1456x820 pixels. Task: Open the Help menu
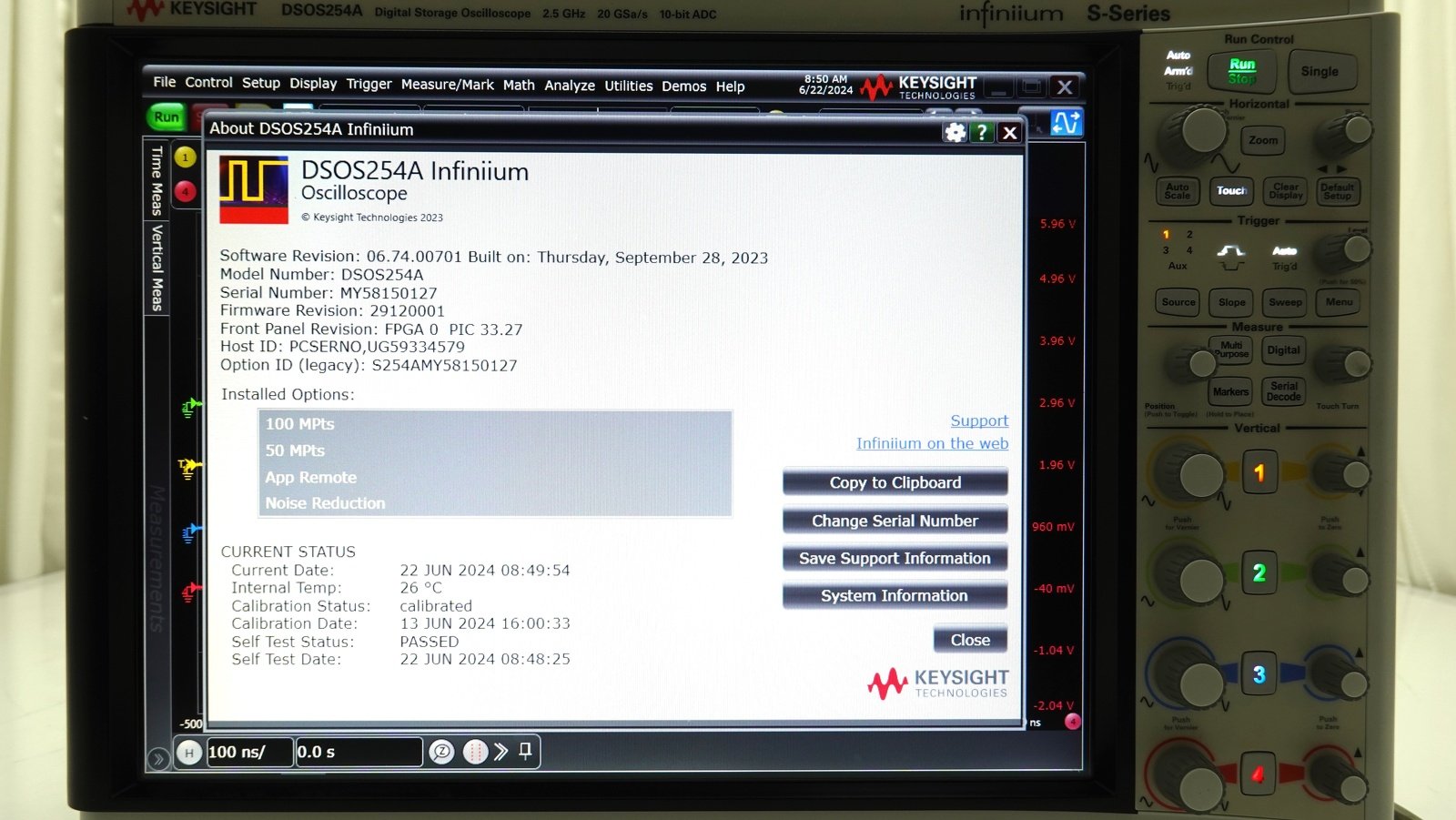(730, 86)
